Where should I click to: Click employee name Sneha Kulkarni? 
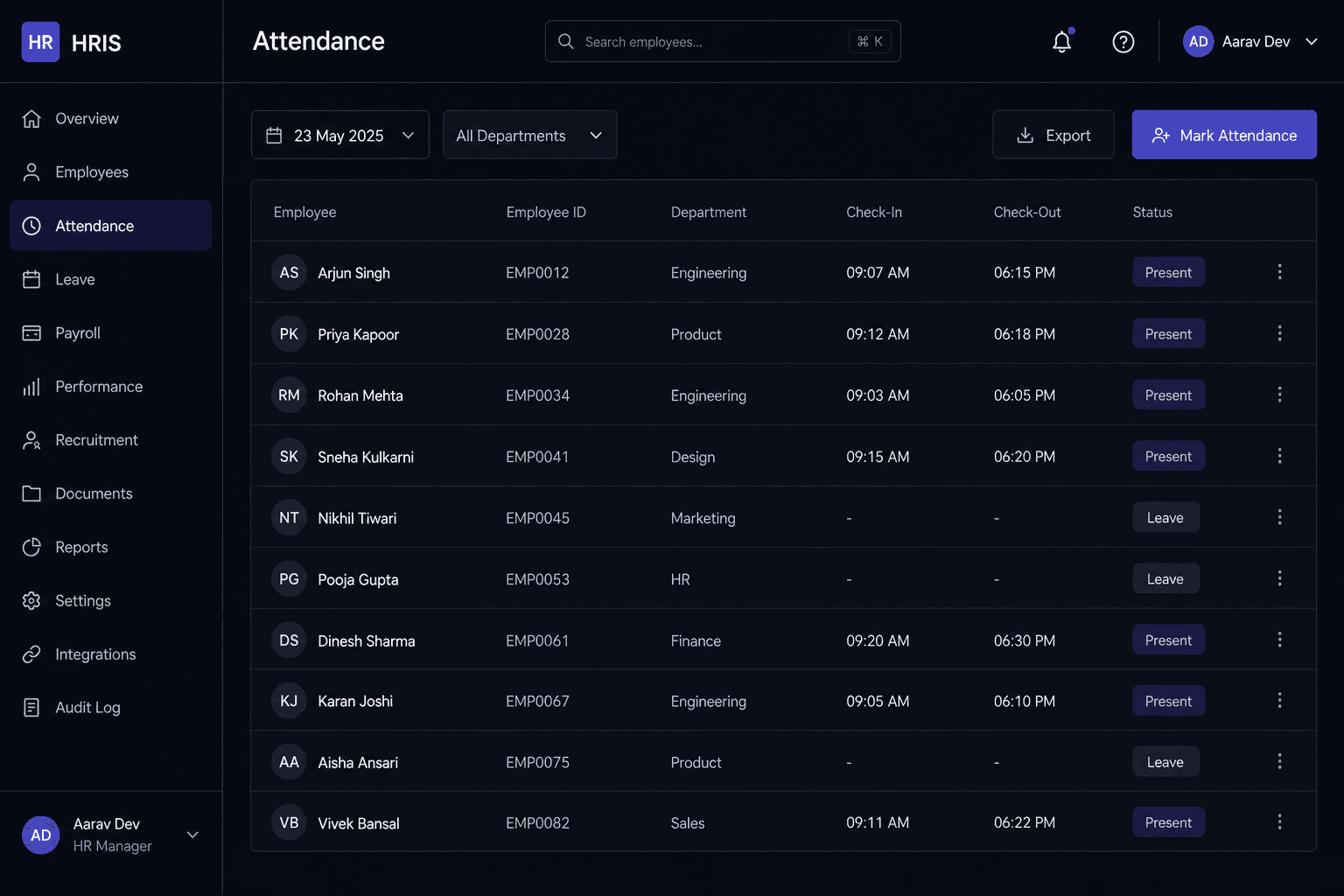point(366,457)
